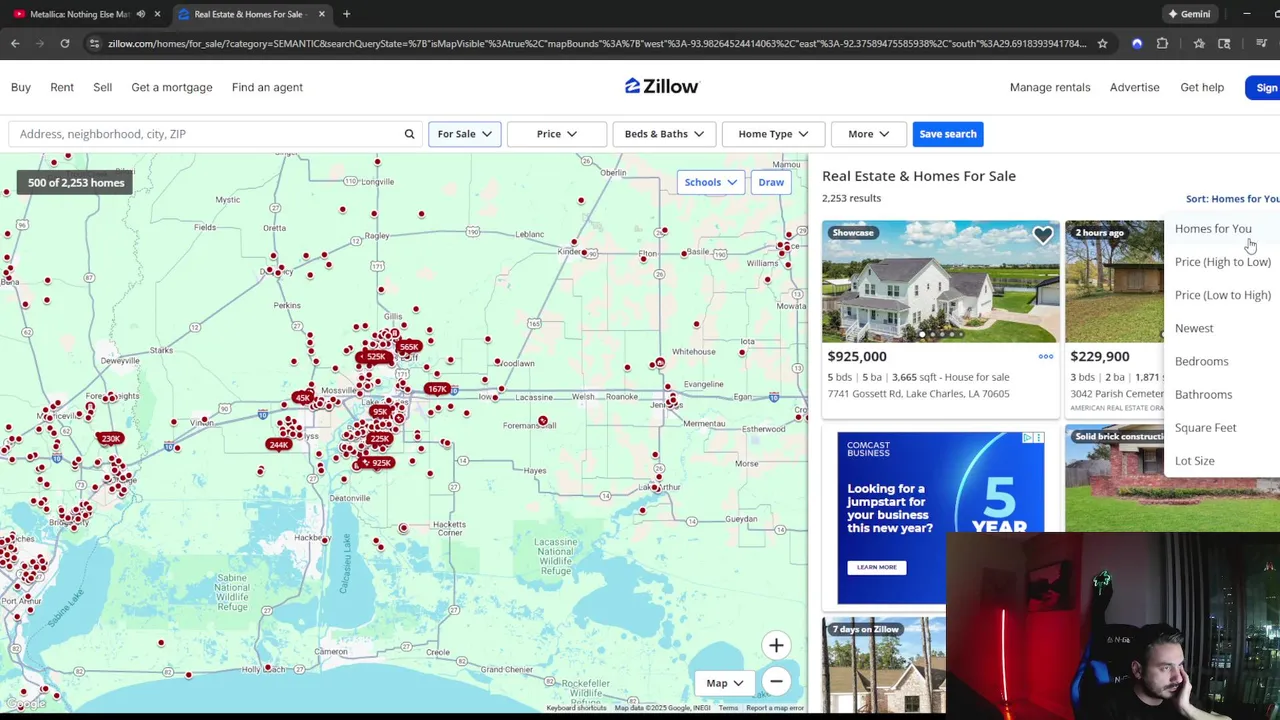Click the 525K map price marker
The width and height of the screenshot is (1280, 720).
coord(376,357)
